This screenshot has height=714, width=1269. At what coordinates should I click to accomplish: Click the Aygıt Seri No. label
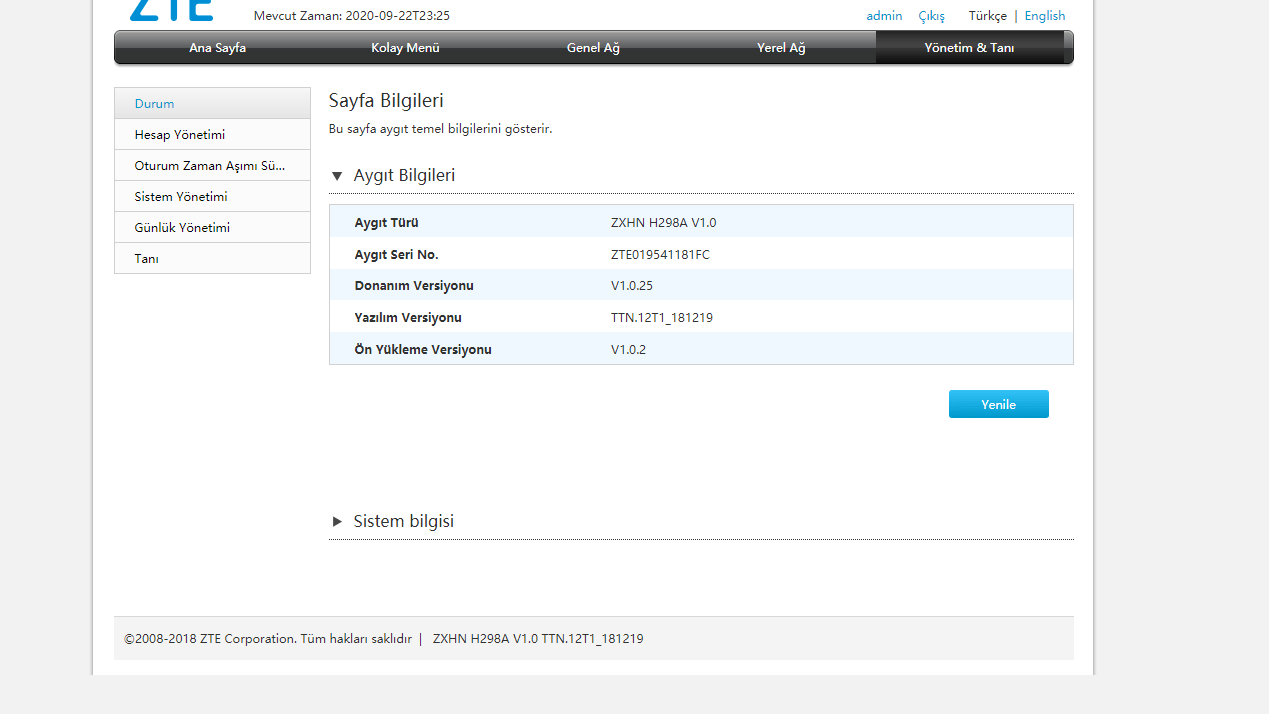tap(396, 254)
